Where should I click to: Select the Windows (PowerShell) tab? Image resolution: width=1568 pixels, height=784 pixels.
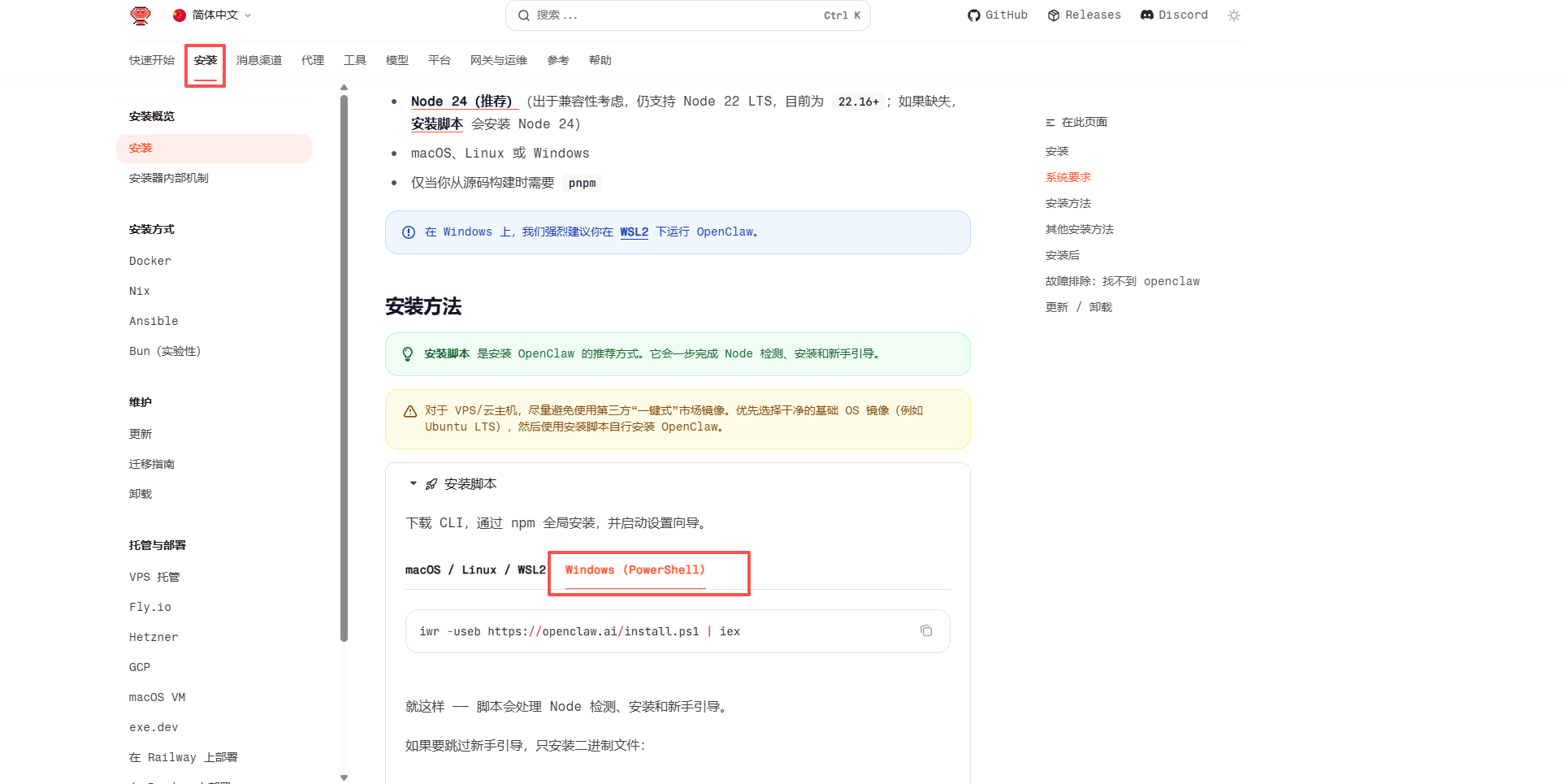(x=635, y=570)
